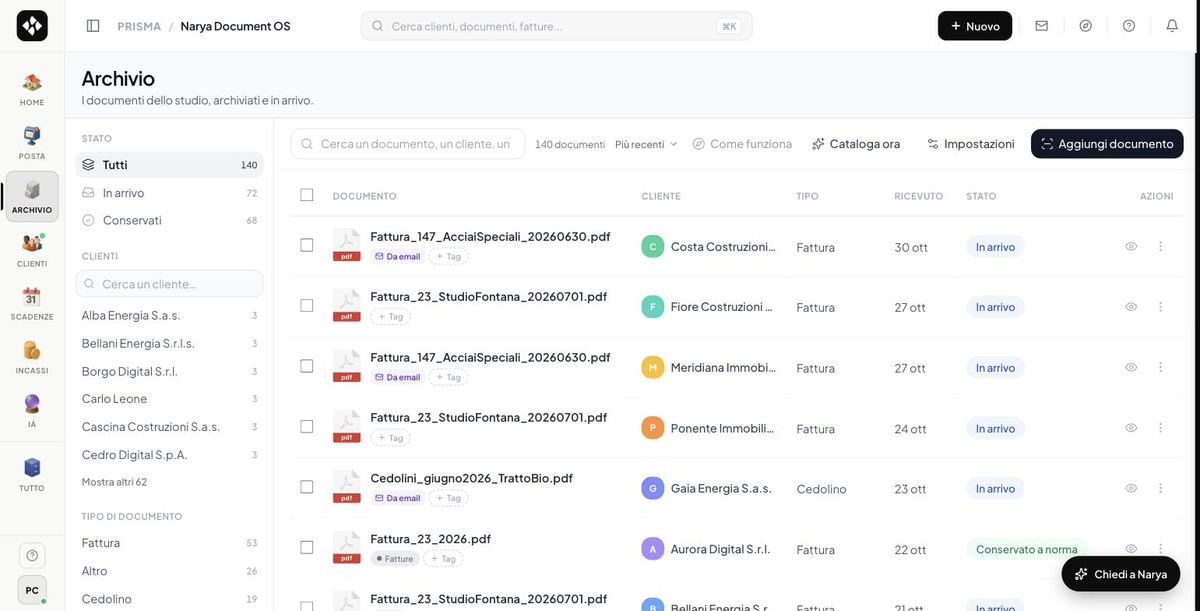Filter document type Fattura
Screen dimensions: 1200x611
coord(169,543)
